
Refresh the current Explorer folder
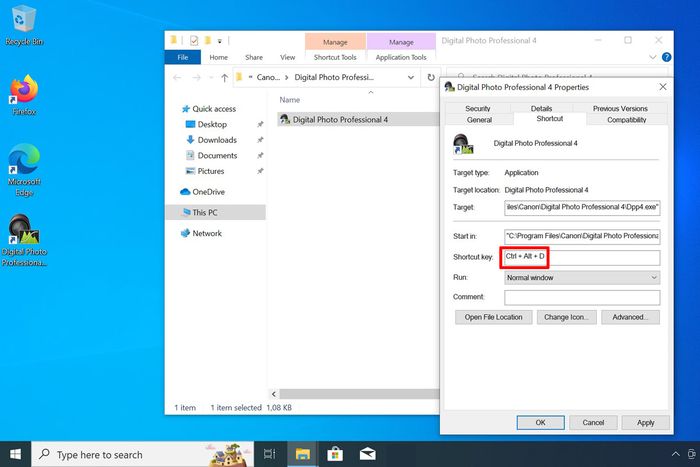[x=431, y=77]
